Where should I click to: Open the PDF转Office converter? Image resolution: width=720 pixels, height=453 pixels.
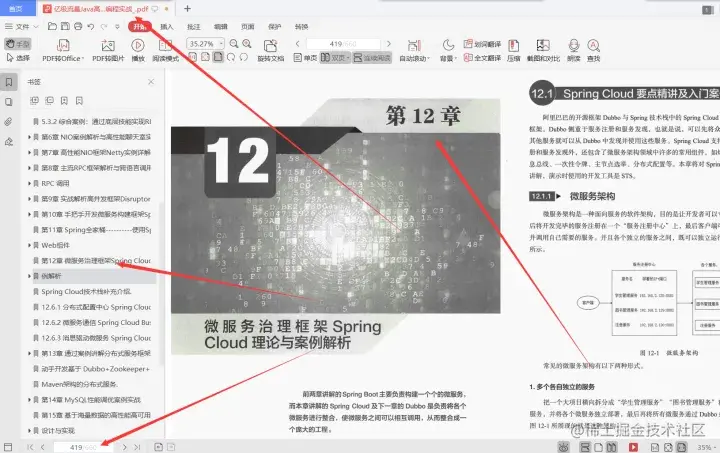63,50
